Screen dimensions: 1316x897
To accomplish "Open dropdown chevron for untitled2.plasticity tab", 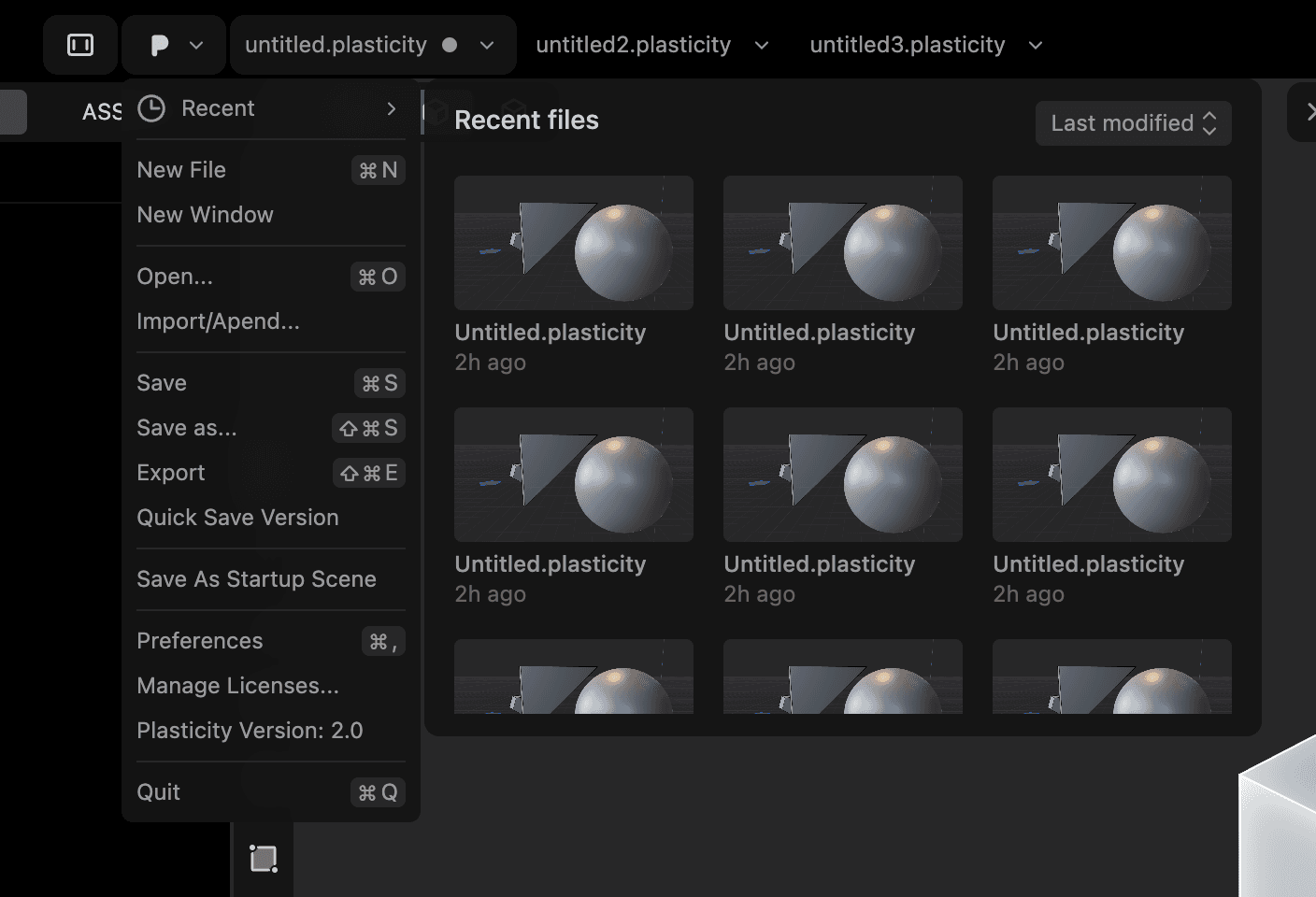I will [762, 45].
